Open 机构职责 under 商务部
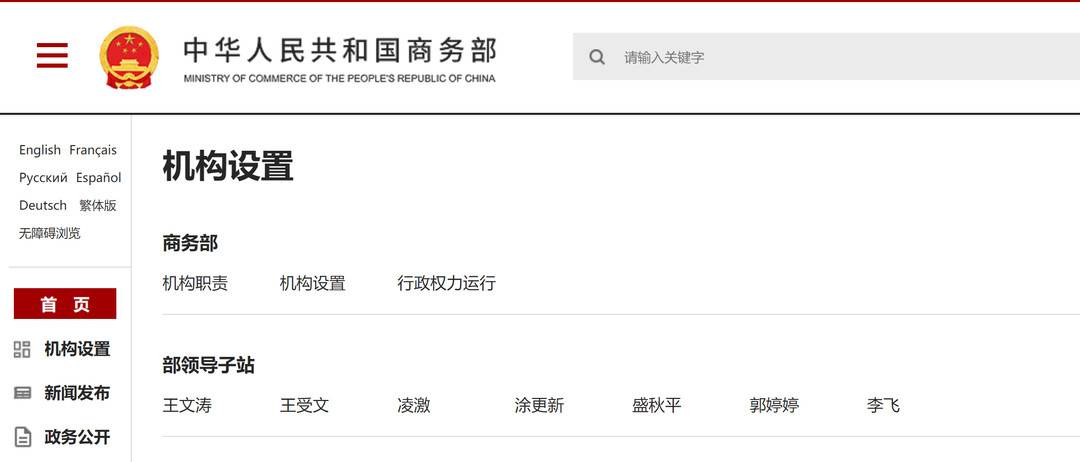 195,283
